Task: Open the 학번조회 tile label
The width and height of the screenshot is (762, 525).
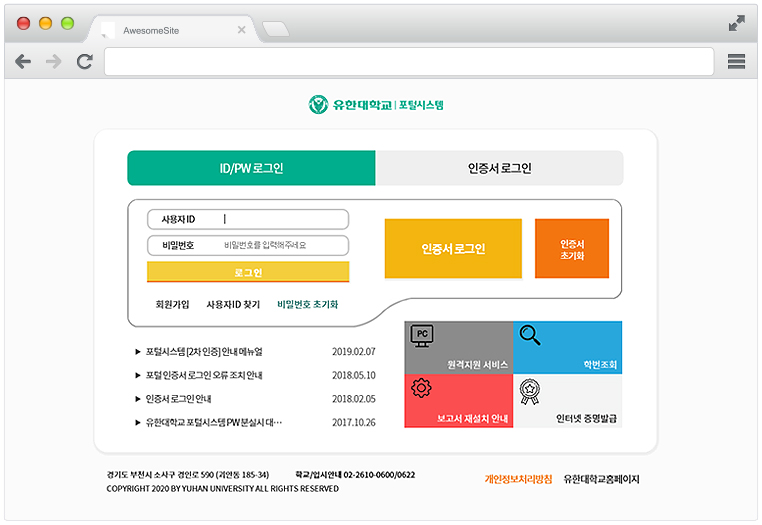Action: pos(600,365)
